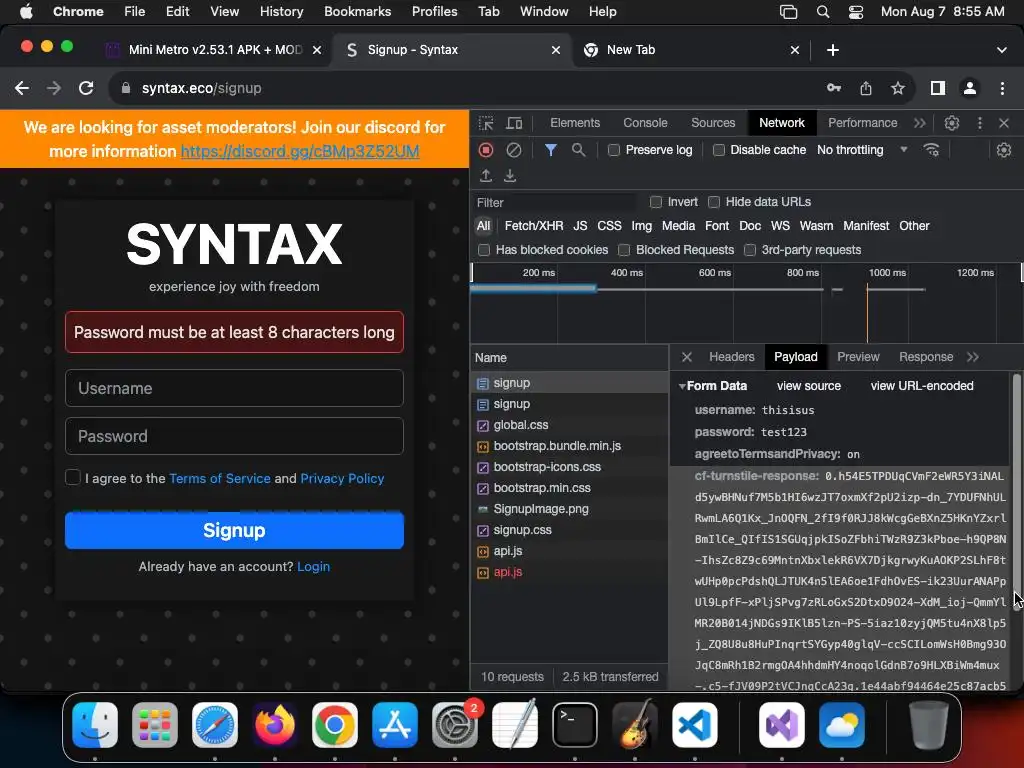Click the import HAR upload icon
Screen dimensions: 1024x768
click(486, 176)
